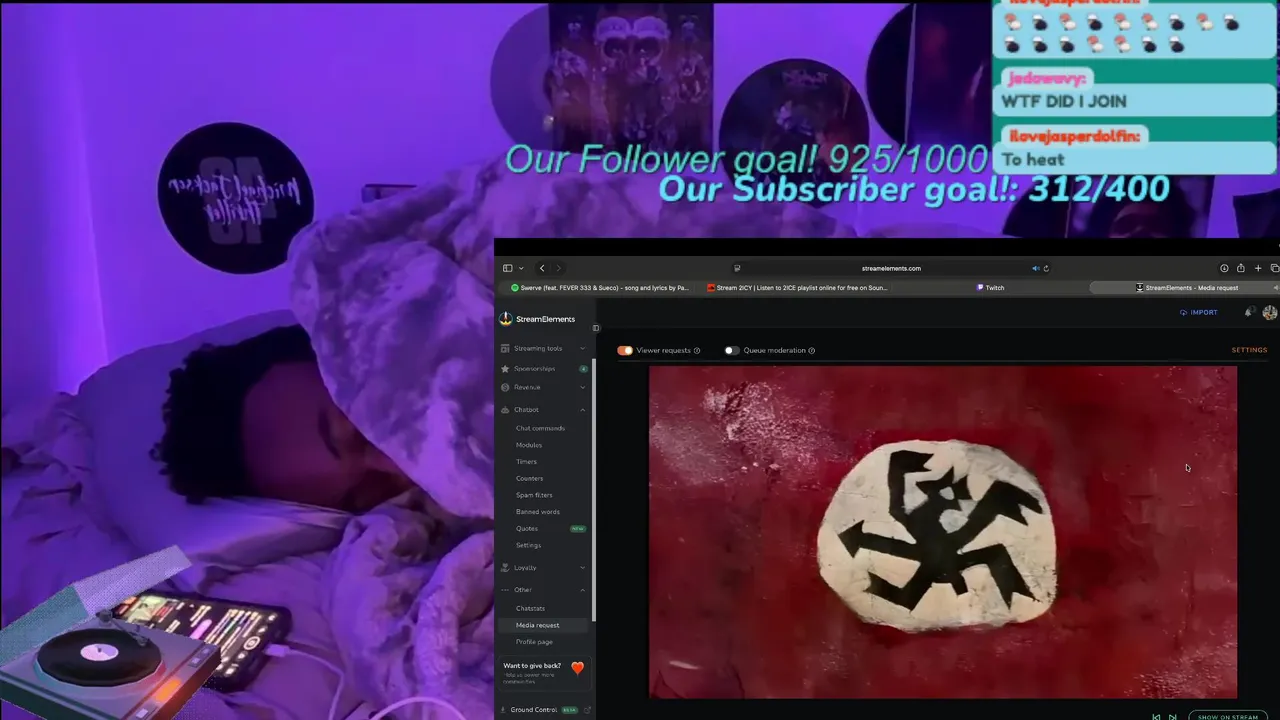Click the Sponsorships star icon
1280x720 pixels.
pyautogui.click(x=505, y=368)
